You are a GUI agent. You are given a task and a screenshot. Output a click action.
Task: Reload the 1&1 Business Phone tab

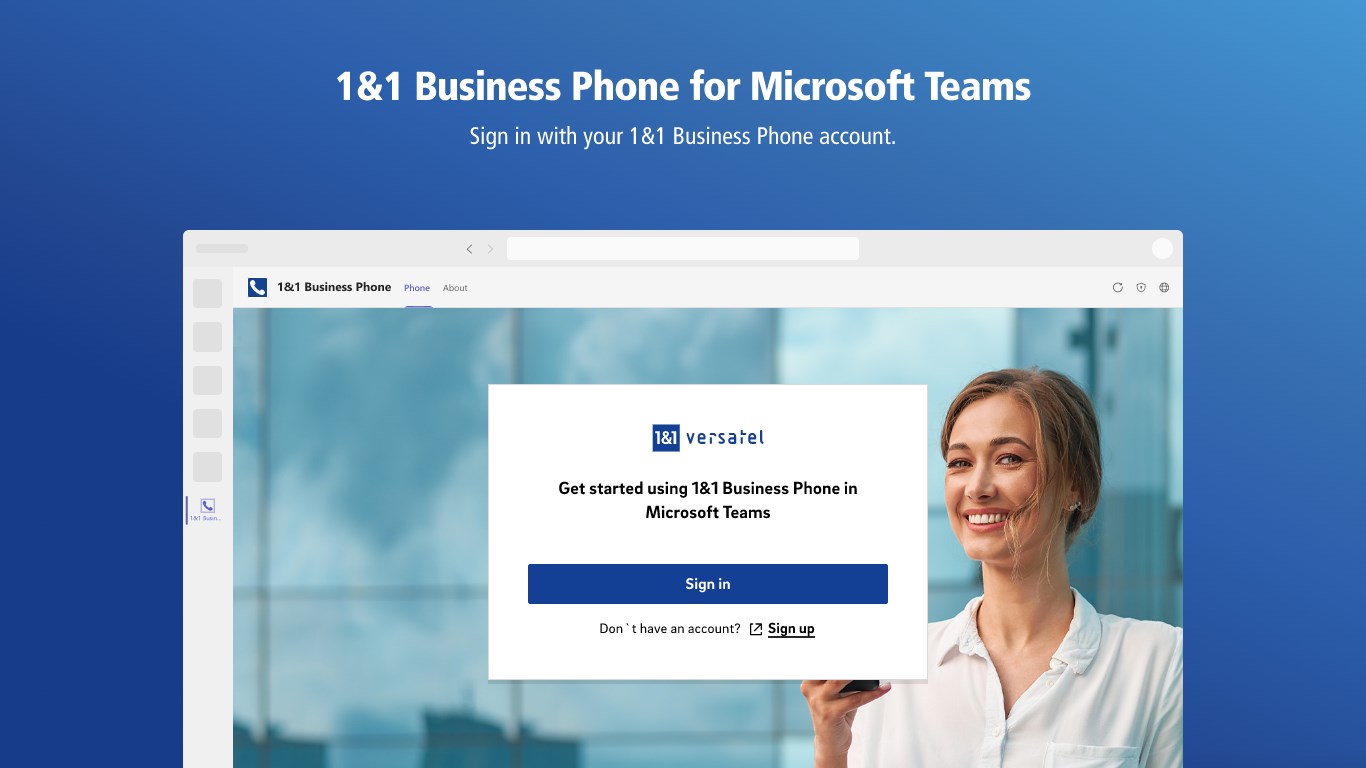coord(1118,288)
